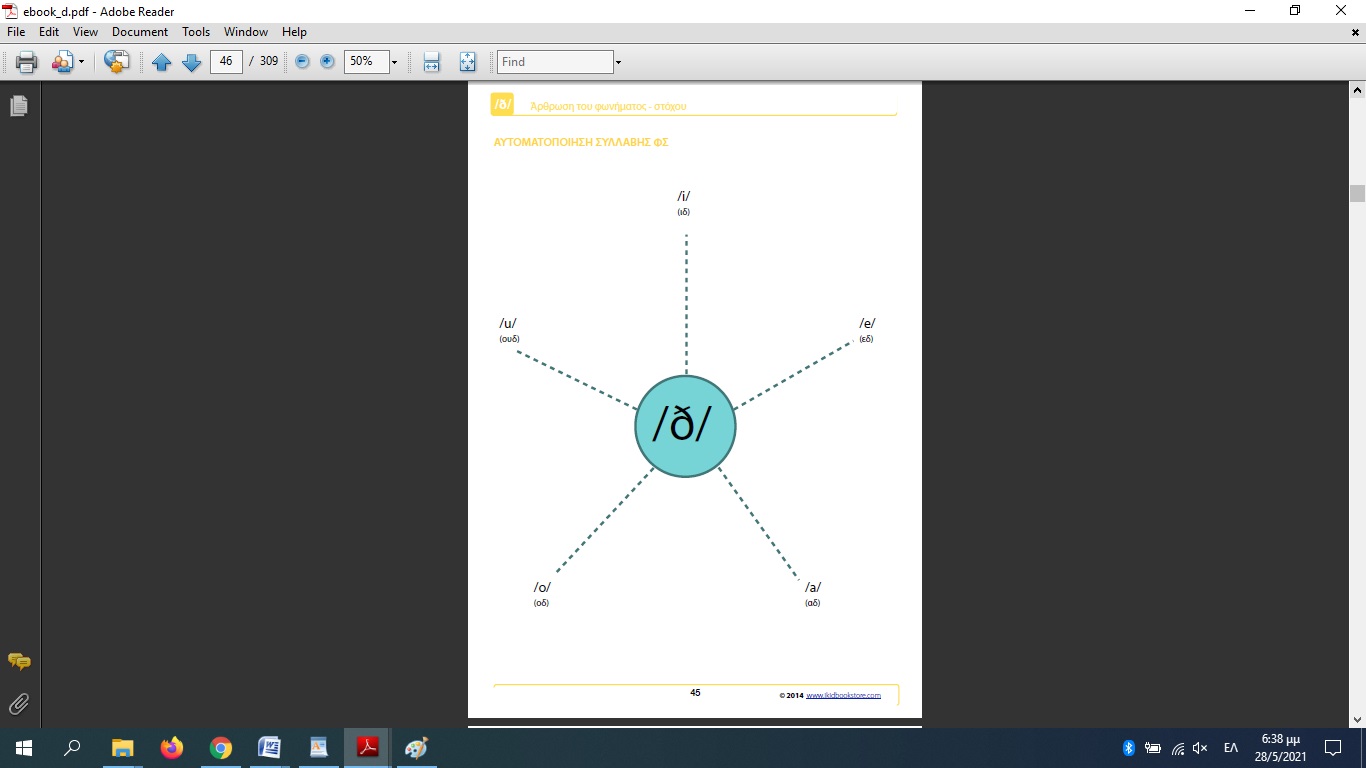Open the Pages thumbnail panel

pos(18,105)
